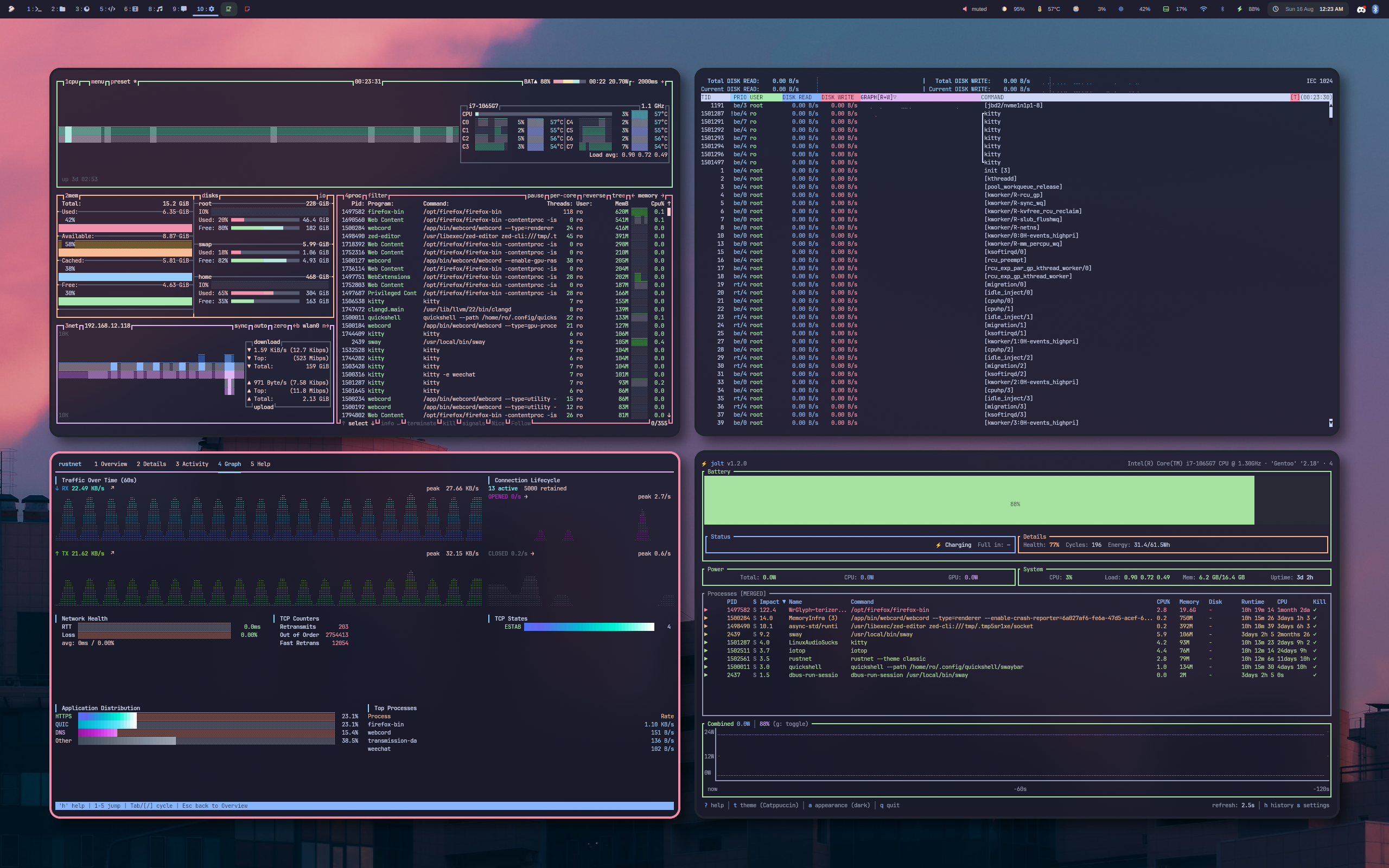Toggle combined graph with g toggle hint
This screenshot has height=868, width=1389.
pos(791,724)
